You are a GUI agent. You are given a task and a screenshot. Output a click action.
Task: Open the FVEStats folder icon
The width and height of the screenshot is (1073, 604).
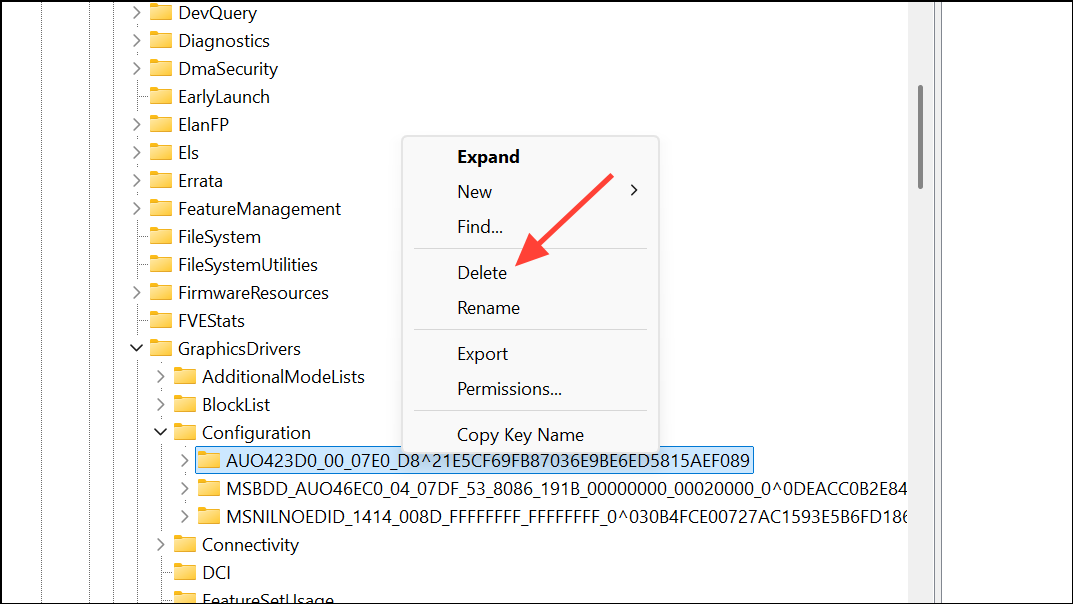[161, 321]
